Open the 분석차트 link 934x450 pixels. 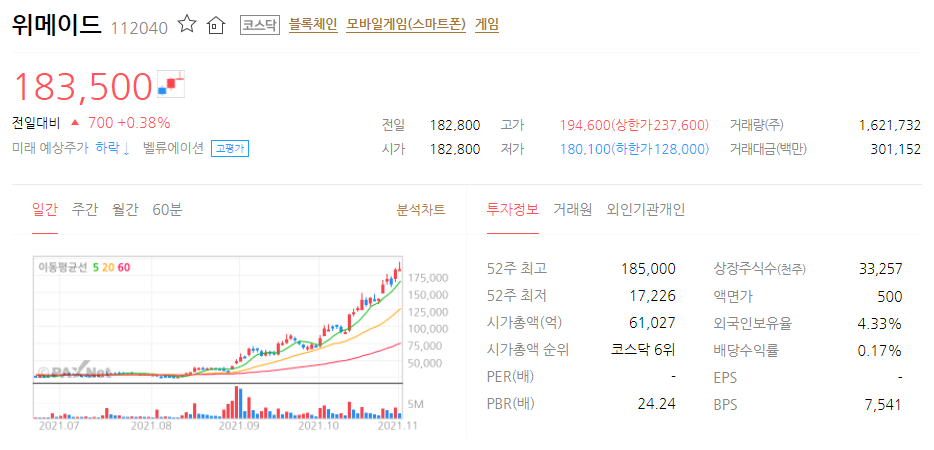point(421,210)
